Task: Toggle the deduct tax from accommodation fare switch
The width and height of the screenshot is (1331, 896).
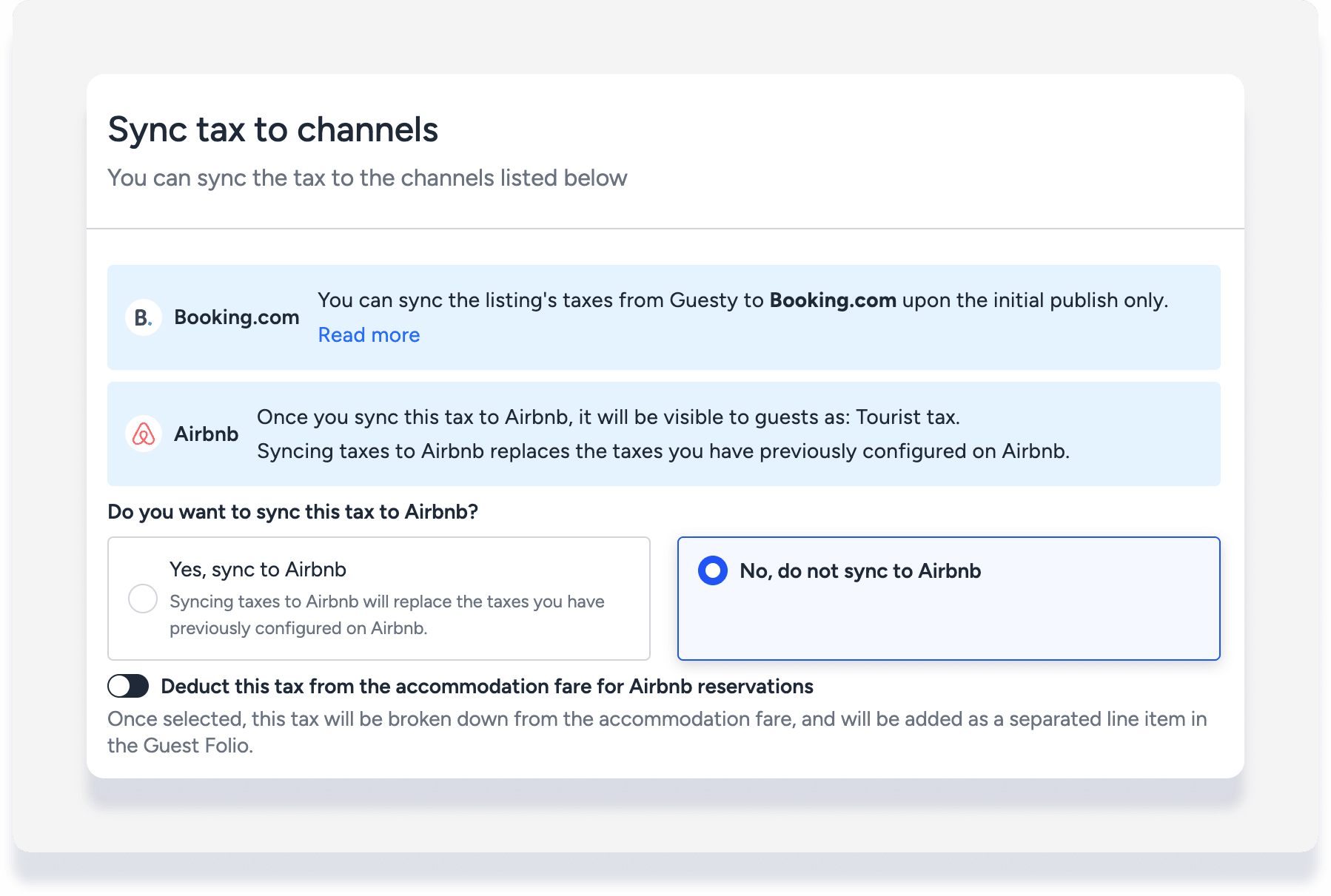Action: (128, 687)
